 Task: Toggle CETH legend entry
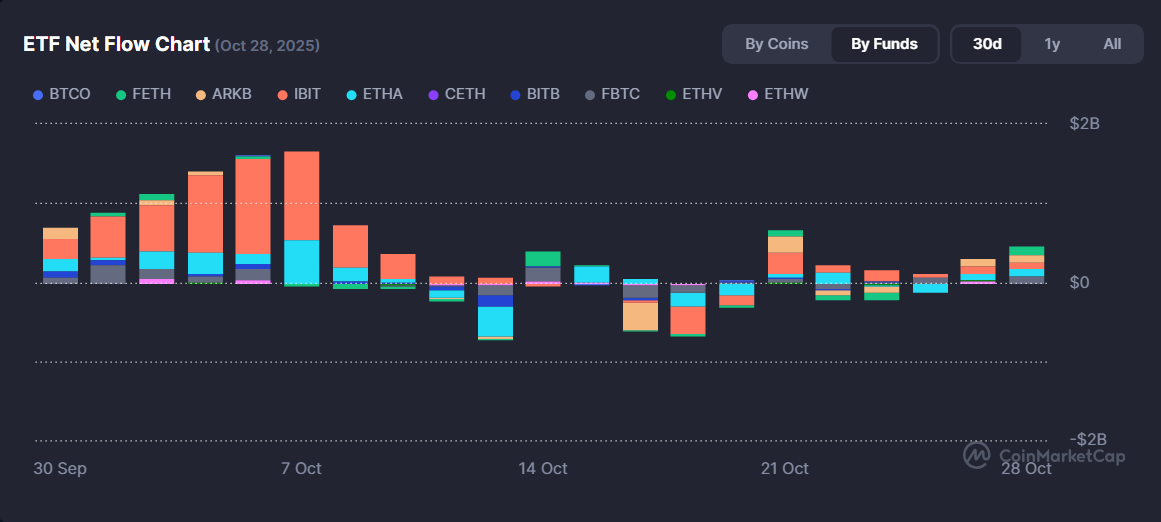pos(456,94)
